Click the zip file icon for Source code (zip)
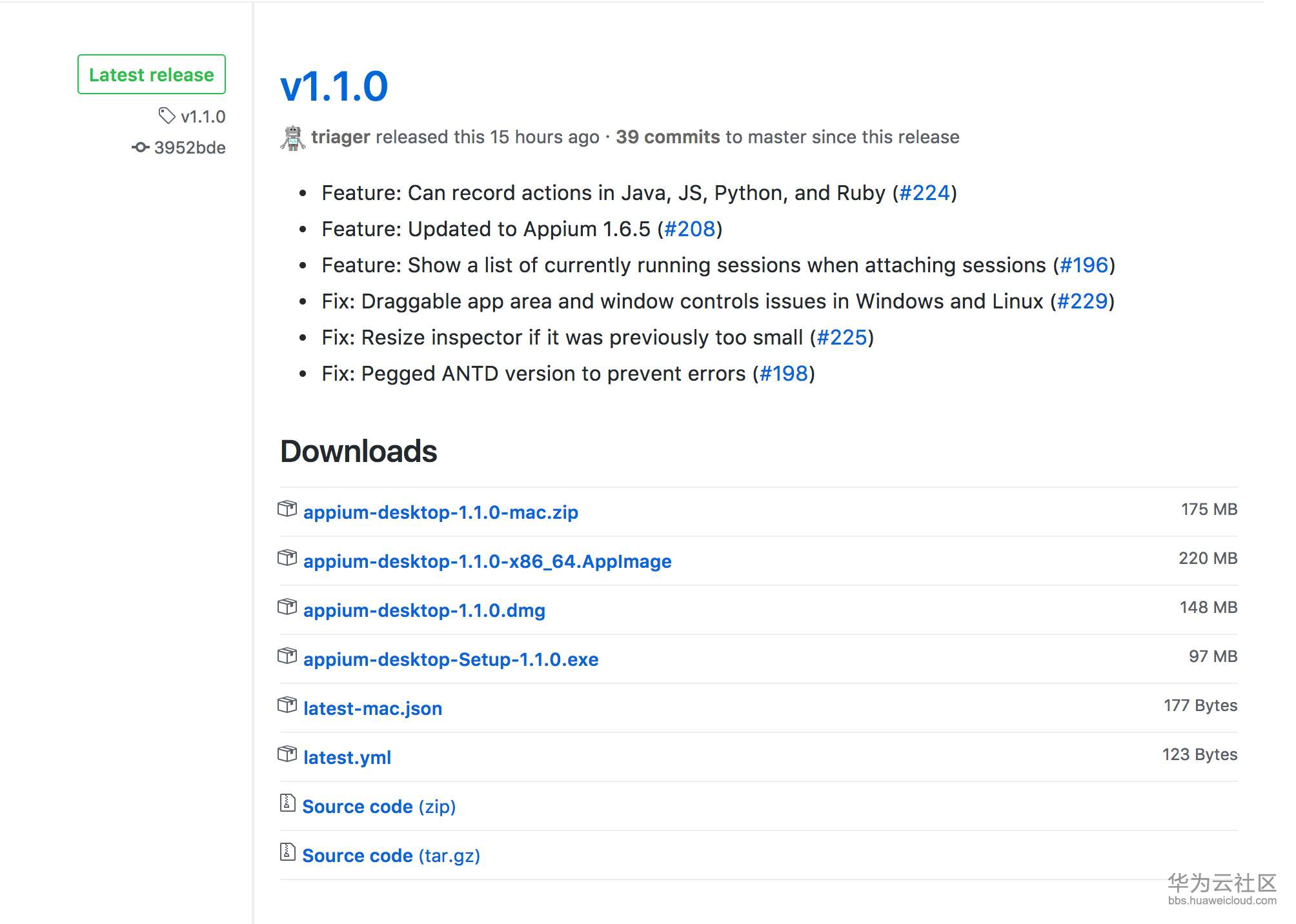This screenshot has height=924, width=1296. [x=288, y=803]
